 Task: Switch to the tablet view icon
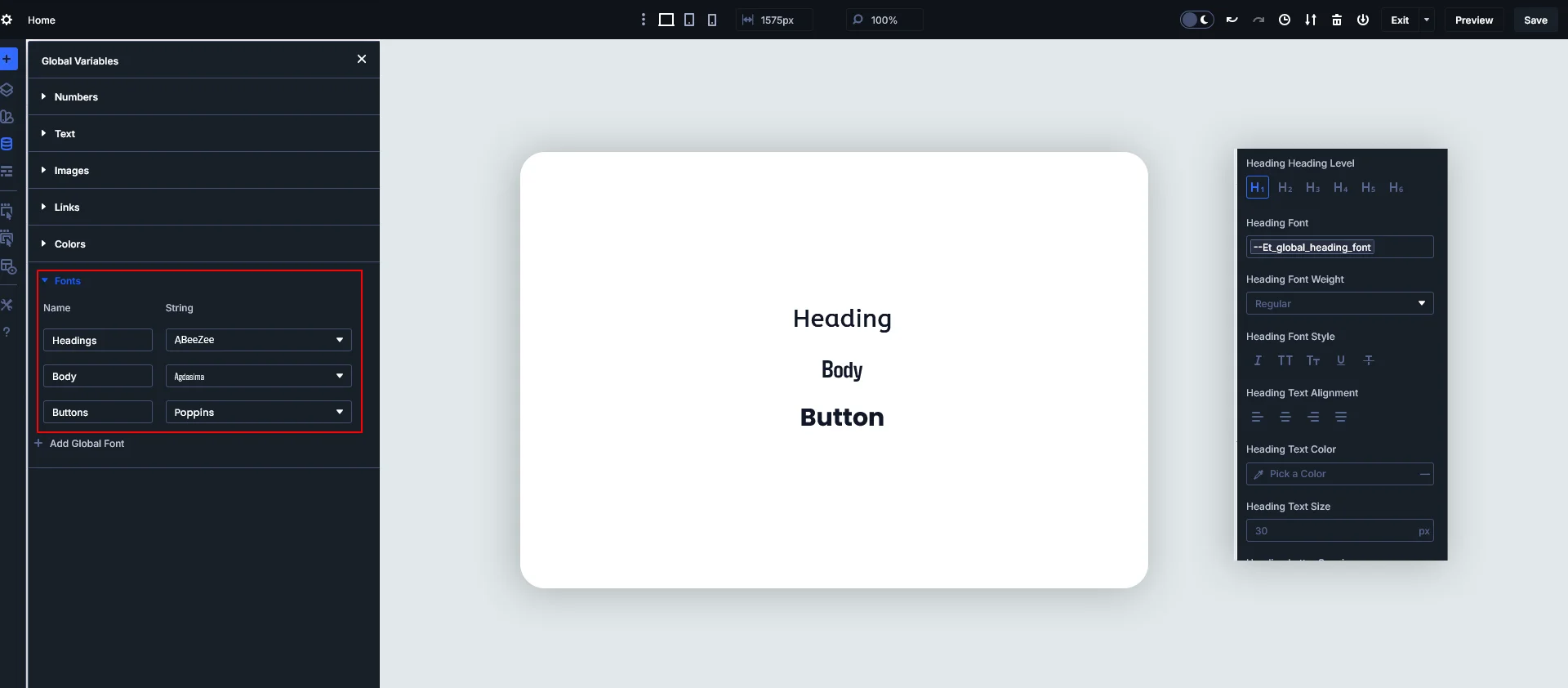[x=689, y=20]
